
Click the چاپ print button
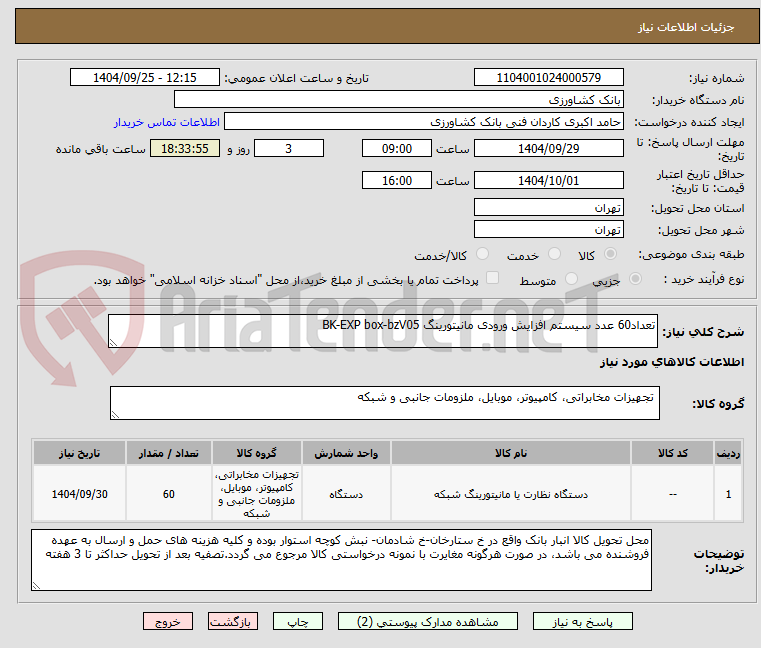click(298, 621)
